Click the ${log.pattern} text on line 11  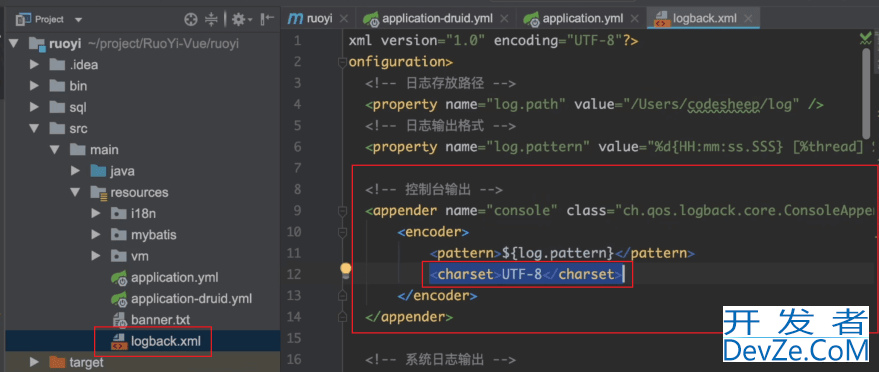click(x=559, y=253)
